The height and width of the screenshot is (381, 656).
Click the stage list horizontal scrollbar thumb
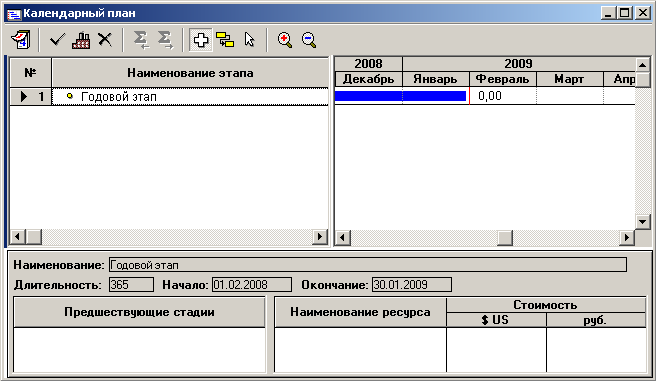tap(34, 237)
